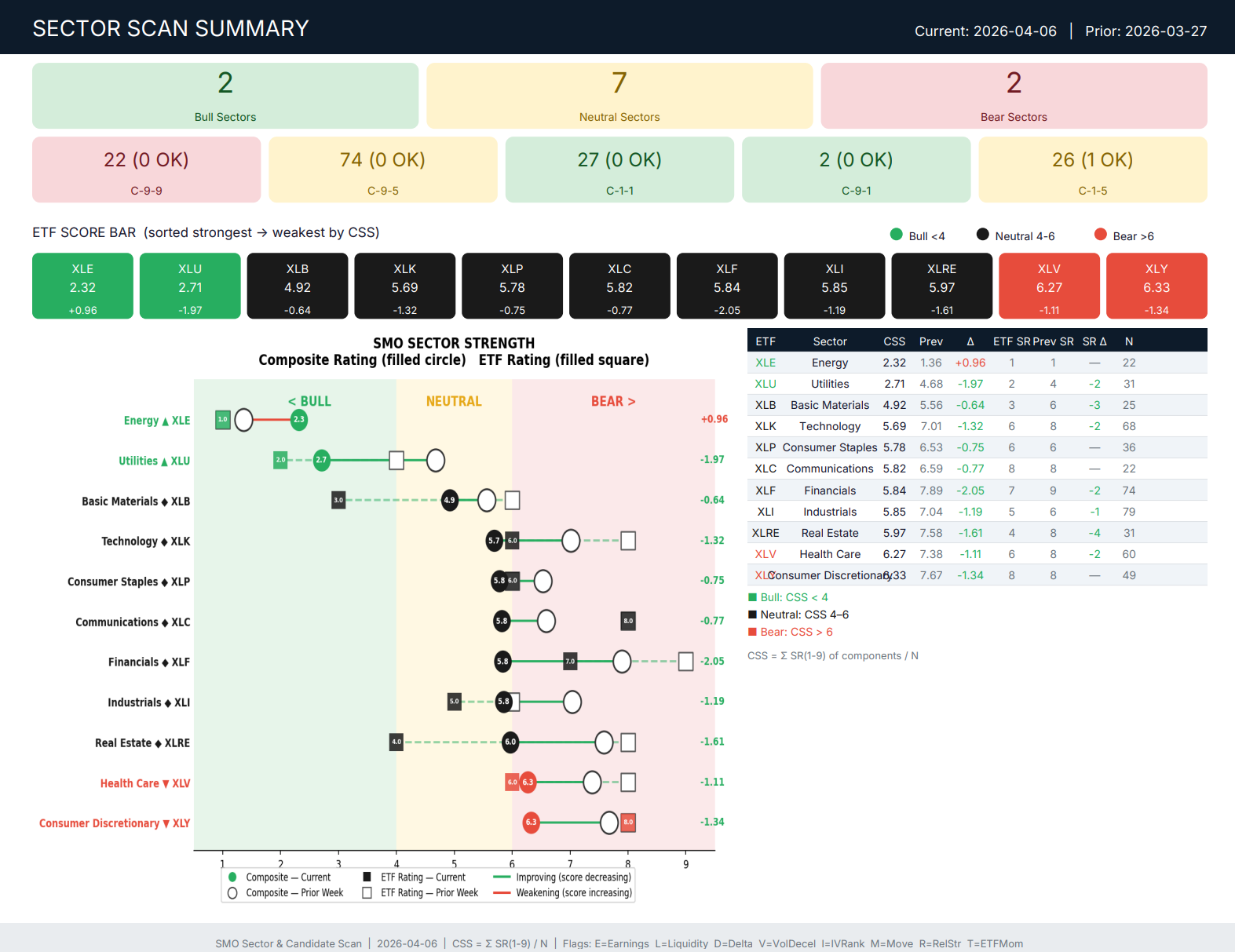Click the Bear: CSS > 6 legend entry
Viewport: 1235px width, 952px height.
(791, 632)
